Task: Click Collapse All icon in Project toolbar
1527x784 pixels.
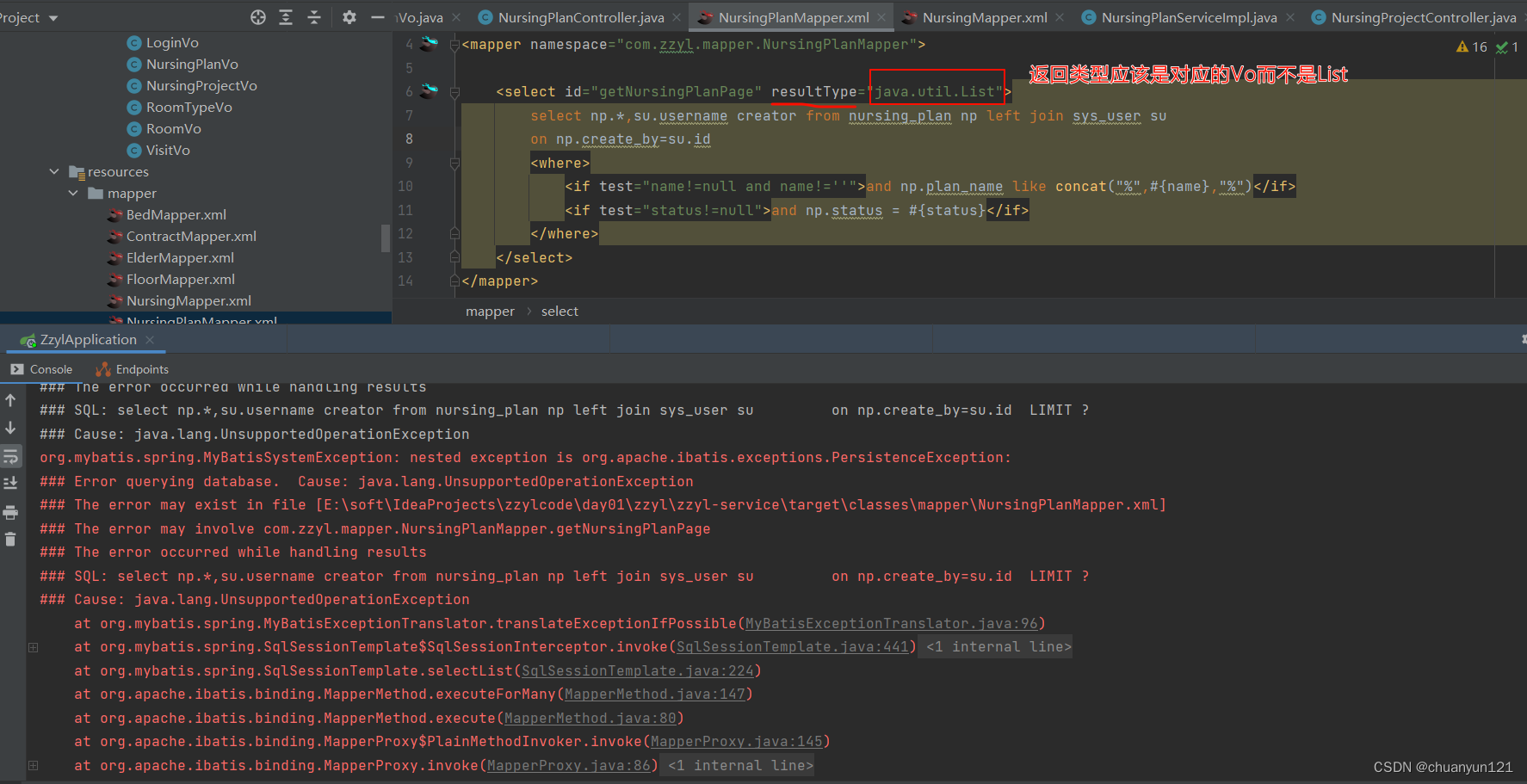Action: coord(314,17)
